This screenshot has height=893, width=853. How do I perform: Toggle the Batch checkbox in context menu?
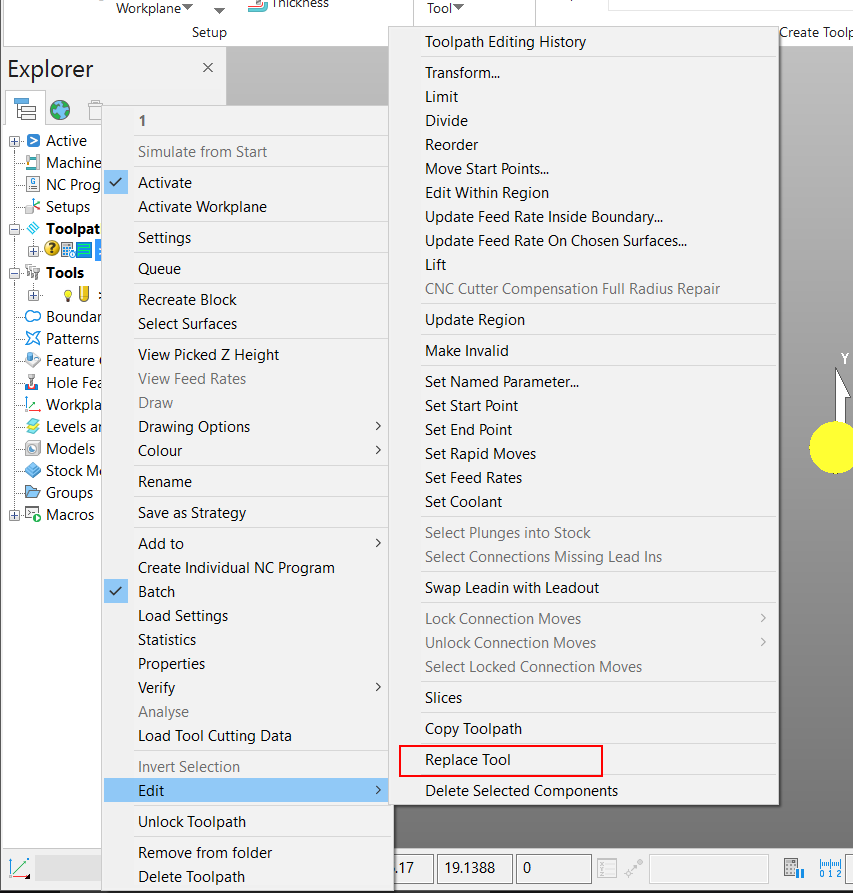pyautogui.click(x=115, y=591)
